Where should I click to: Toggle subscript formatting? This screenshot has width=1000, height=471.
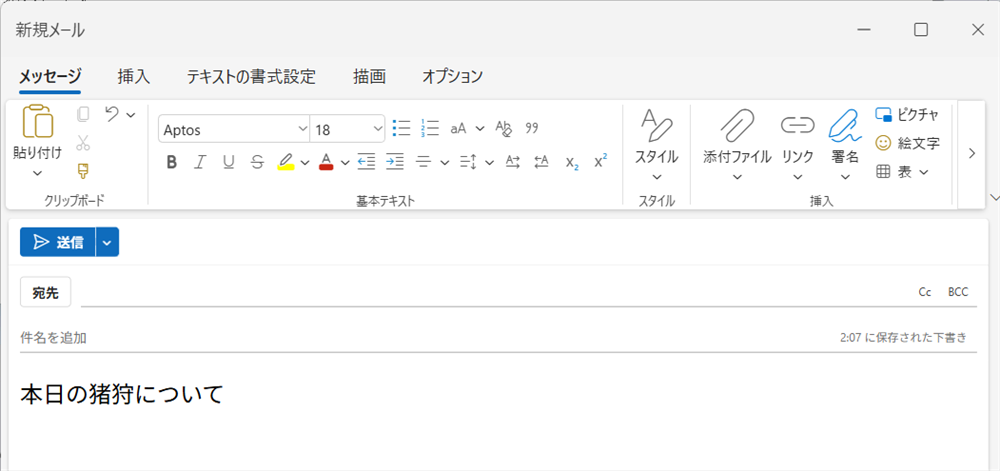[x=572, y=163]
